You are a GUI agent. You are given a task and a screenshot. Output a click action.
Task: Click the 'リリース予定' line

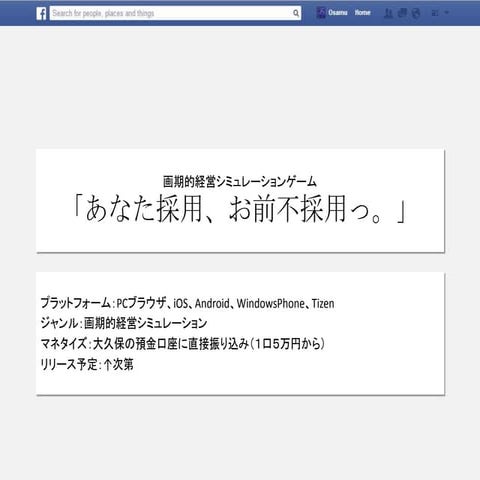pyautogui.click(x=87, y=364)
